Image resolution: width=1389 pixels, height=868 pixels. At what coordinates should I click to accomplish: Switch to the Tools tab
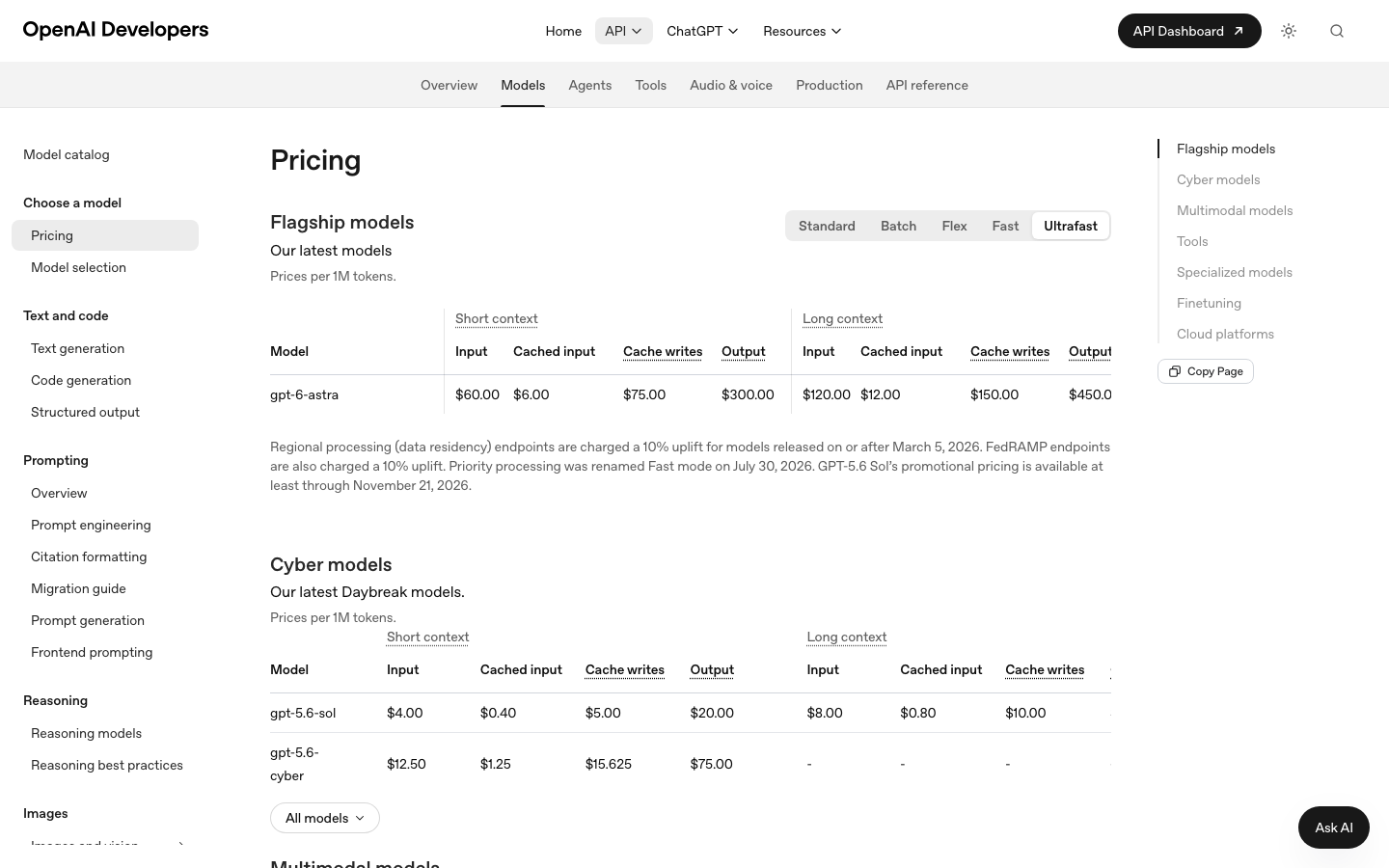(651, 85)
